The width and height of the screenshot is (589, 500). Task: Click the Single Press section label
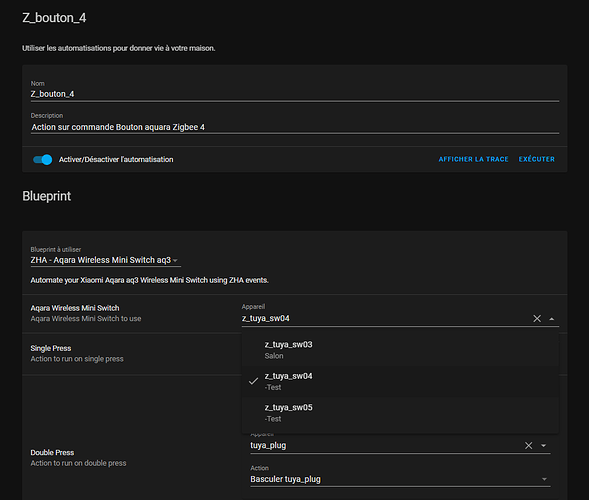51,348
